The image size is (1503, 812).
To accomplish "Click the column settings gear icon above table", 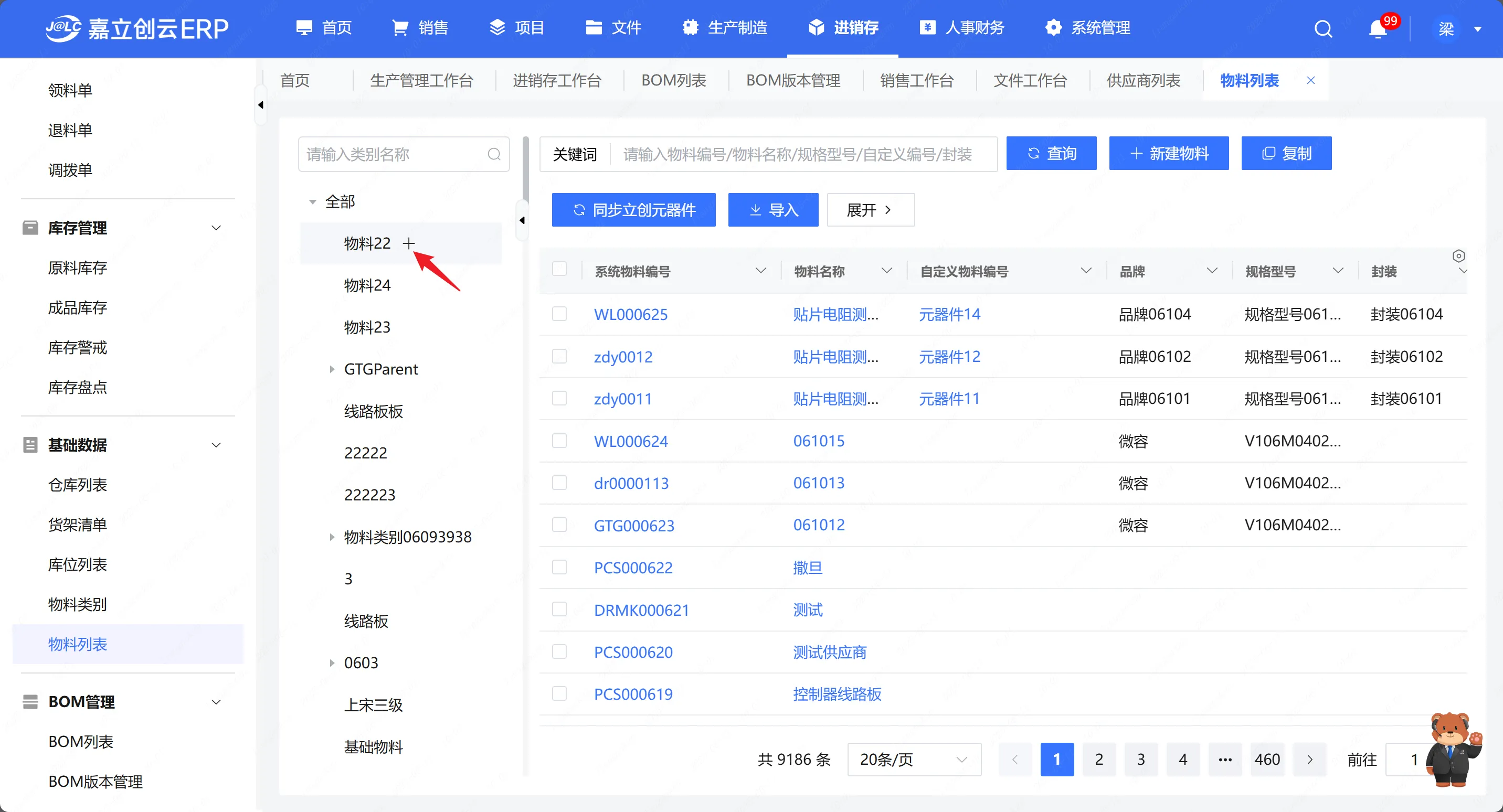I will (x=1458, y=256).
